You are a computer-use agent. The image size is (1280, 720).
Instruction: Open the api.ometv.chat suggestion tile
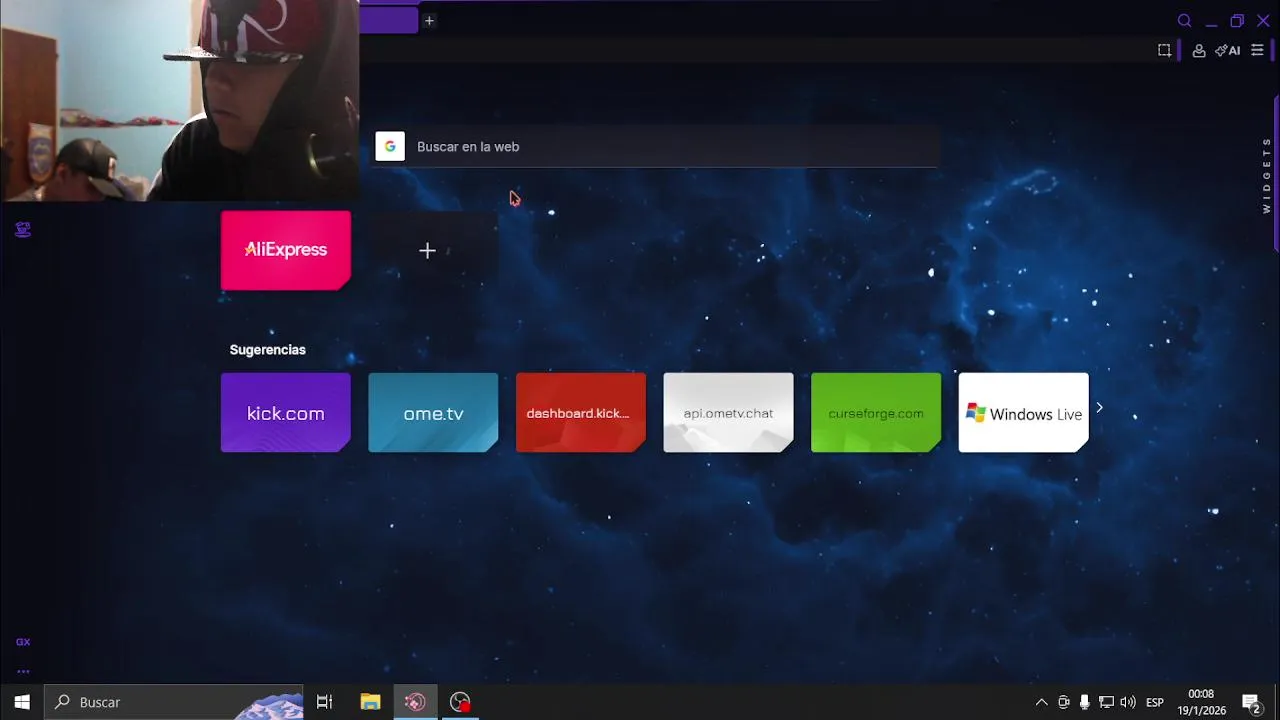[x=728, y=413]
